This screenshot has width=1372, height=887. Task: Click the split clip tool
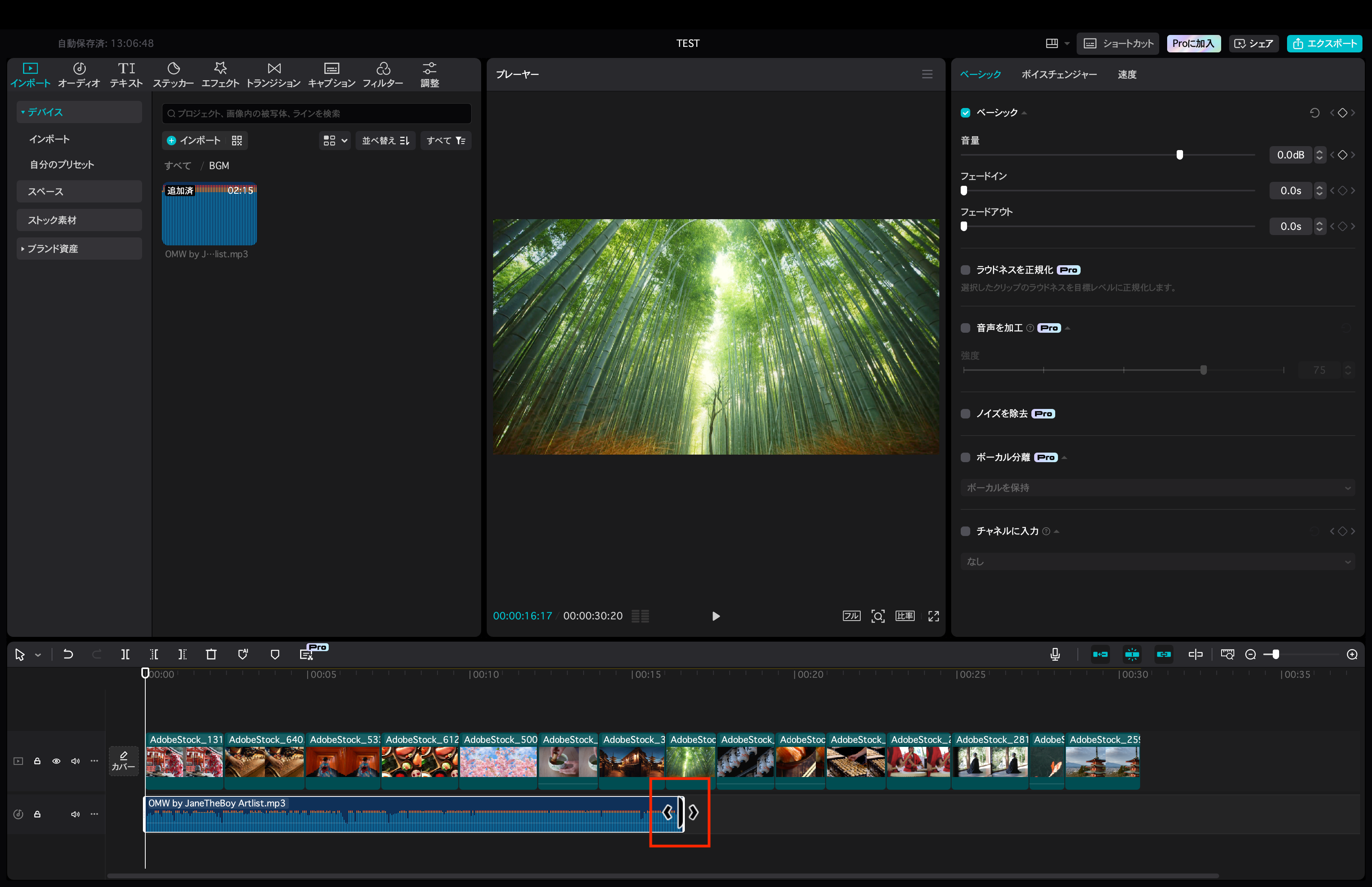[x=125, y=654]
